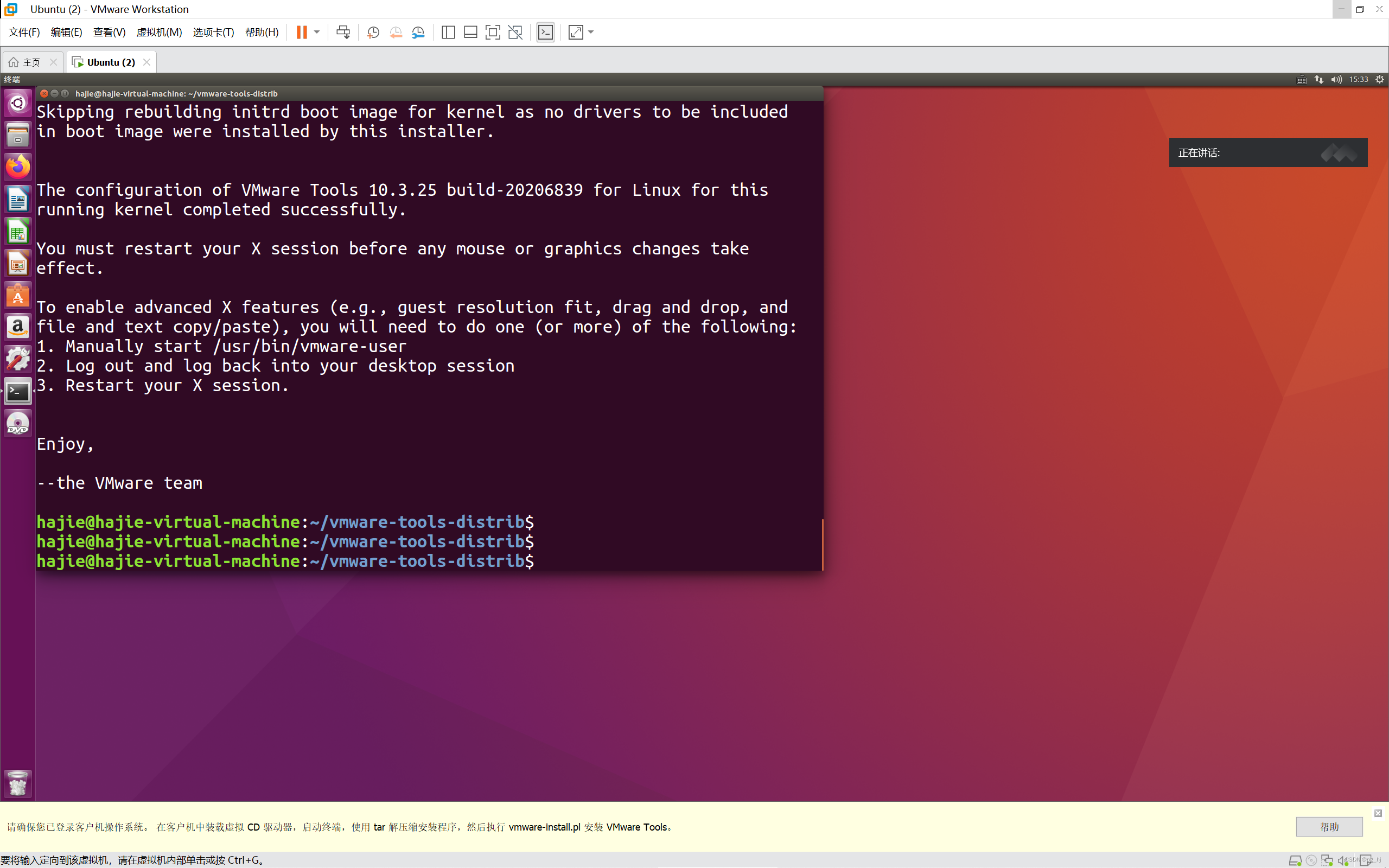The image size is (1389, 868).
Task: Open the full screen mode dropdown
Action: pos(591,32)
